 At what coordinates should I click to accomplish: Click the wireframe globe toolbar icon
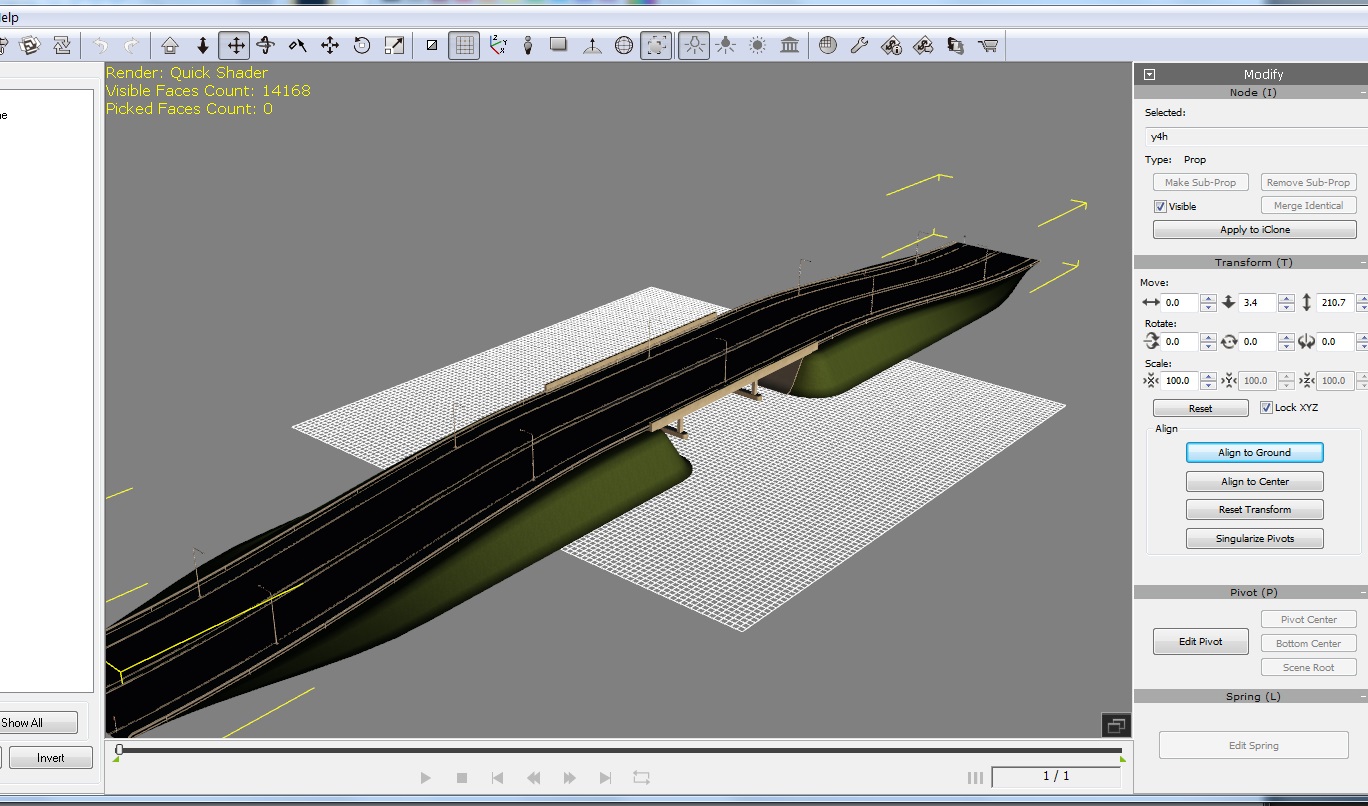624,45
